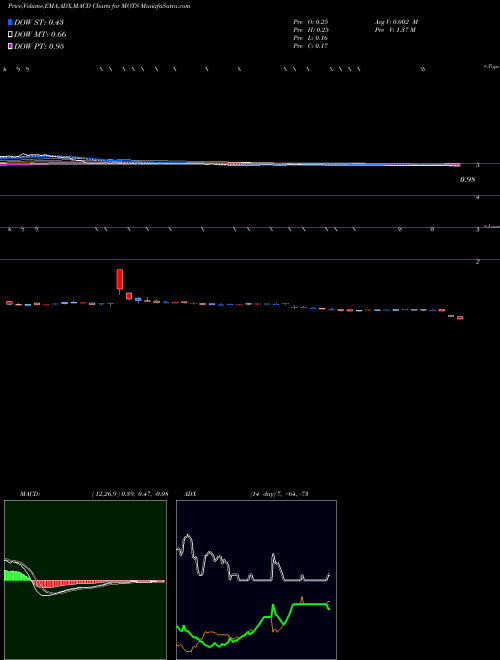Click the 'DOW ST: 0.43' label
Viewport: 500px width, 660px height.
coord(39,22)
